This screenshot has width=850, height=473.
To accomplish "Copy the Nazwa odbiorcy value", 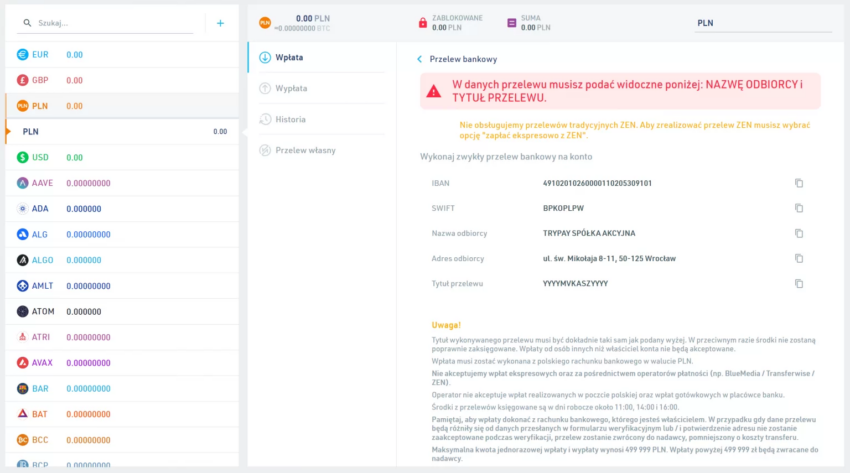I will pyautogui.click(x=799, y=233).
